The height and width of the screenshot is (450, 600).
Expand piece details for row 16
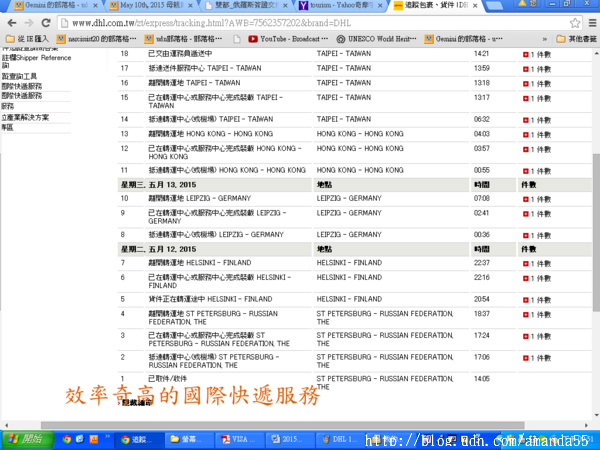point(525,84)
